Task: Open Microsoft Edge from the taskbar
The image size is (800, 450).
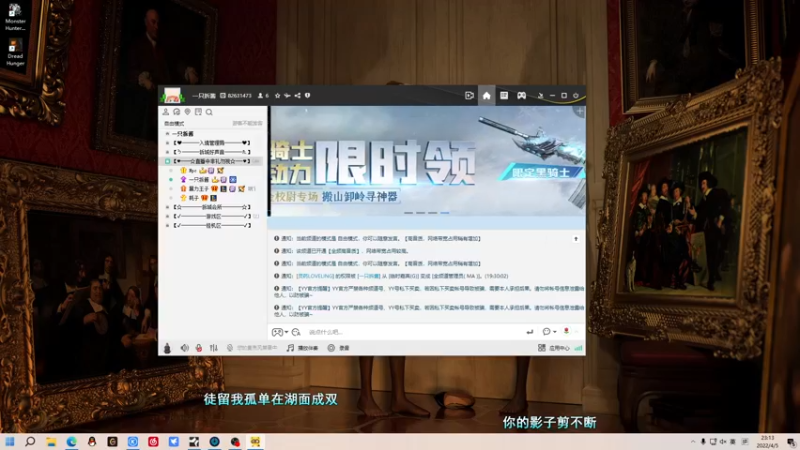Action: 71,441
